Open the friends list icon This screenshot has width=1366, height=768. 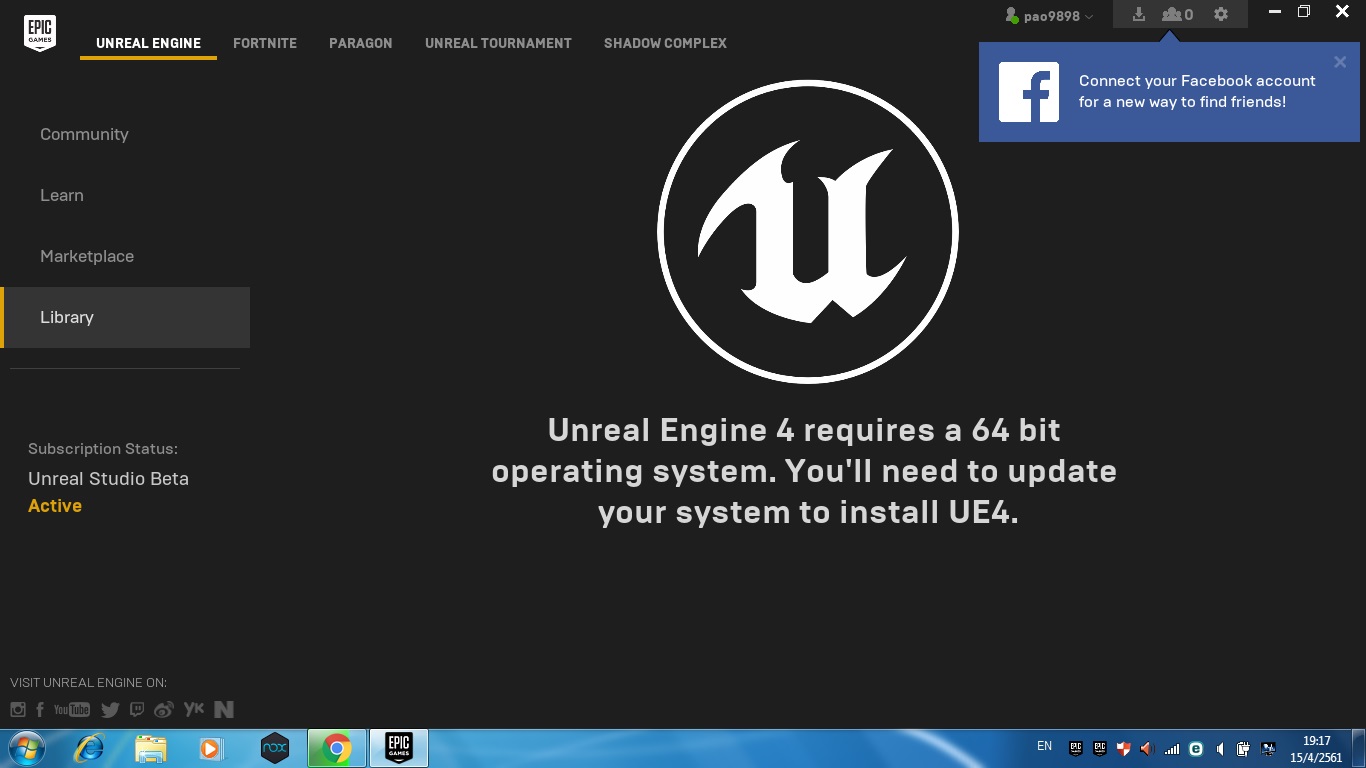pyautogui.click(x=1177, y=15)
